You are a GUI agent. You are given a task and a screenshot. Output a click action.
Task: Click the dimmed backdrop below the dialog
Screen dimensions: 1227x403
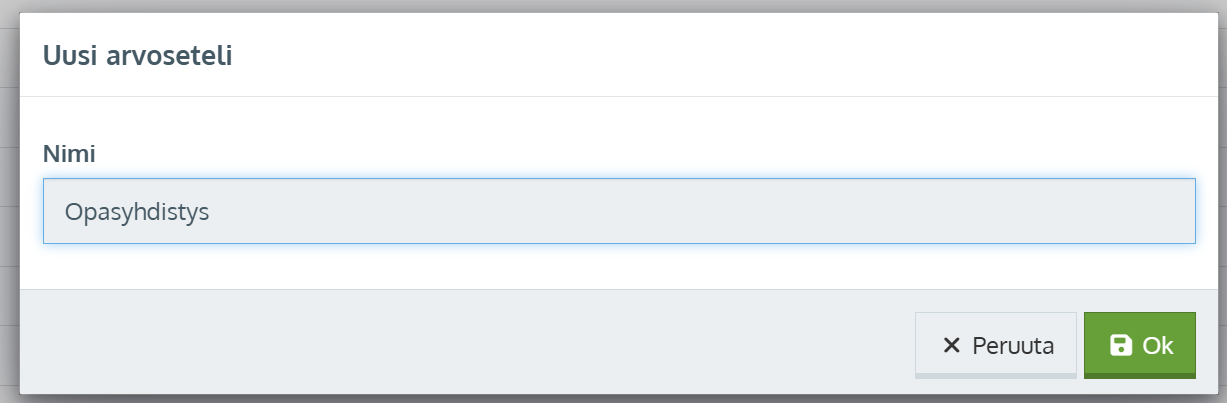(600, 398)
